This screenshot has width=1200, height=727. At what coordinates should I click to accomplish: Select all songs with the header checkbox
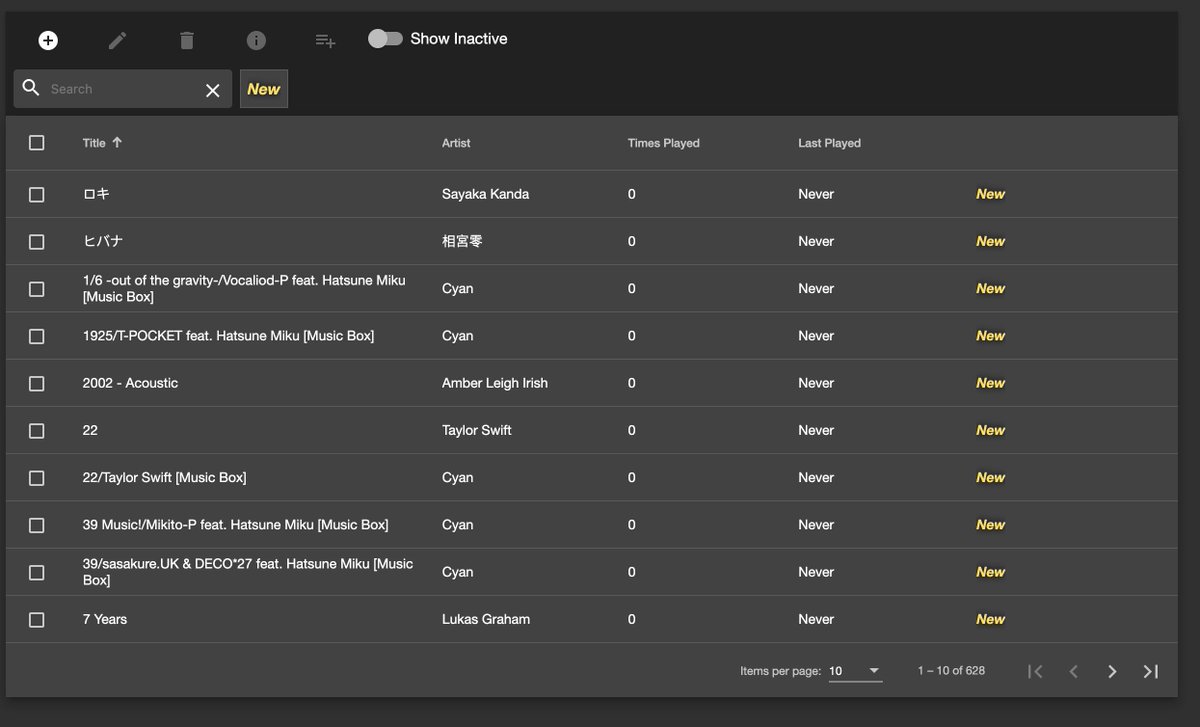[37, 142]
